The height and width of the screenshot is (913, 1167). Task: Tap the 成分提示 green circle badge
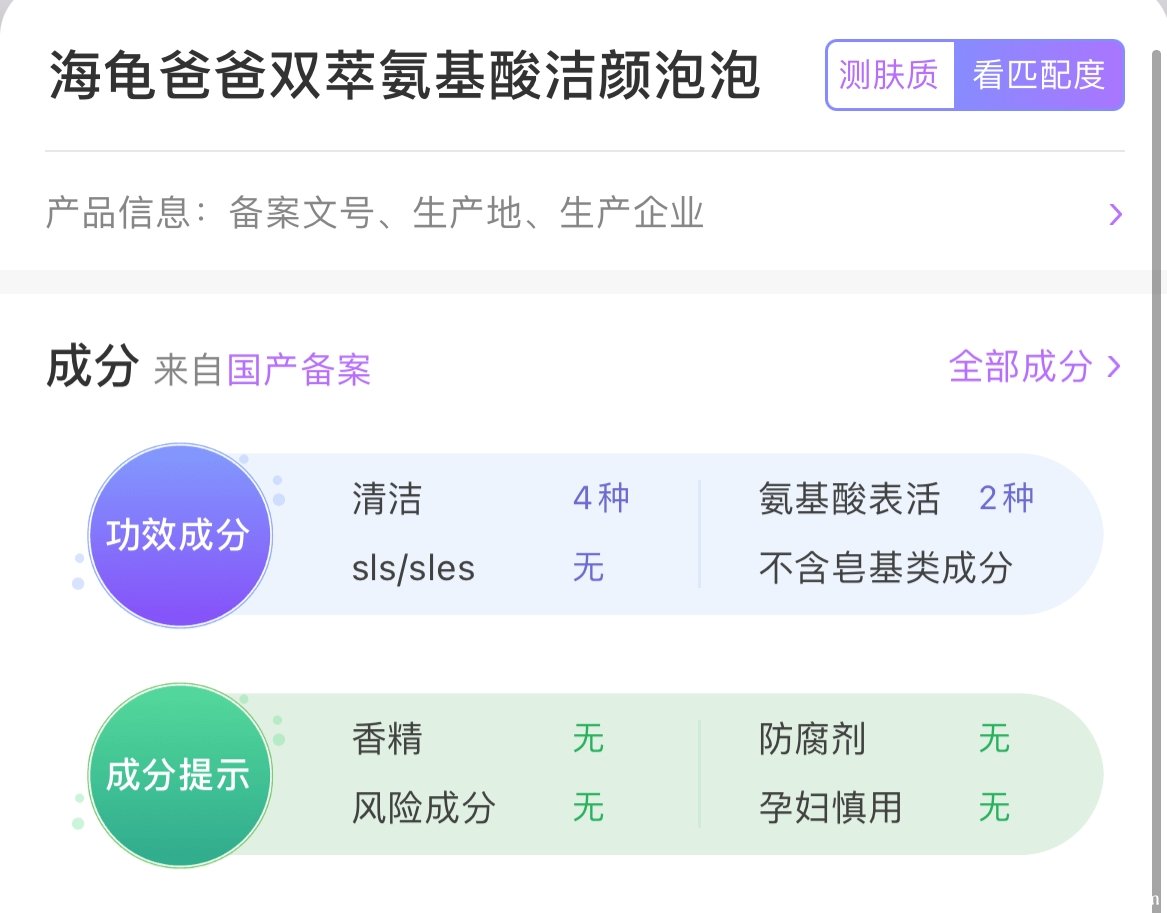(179, 776)
